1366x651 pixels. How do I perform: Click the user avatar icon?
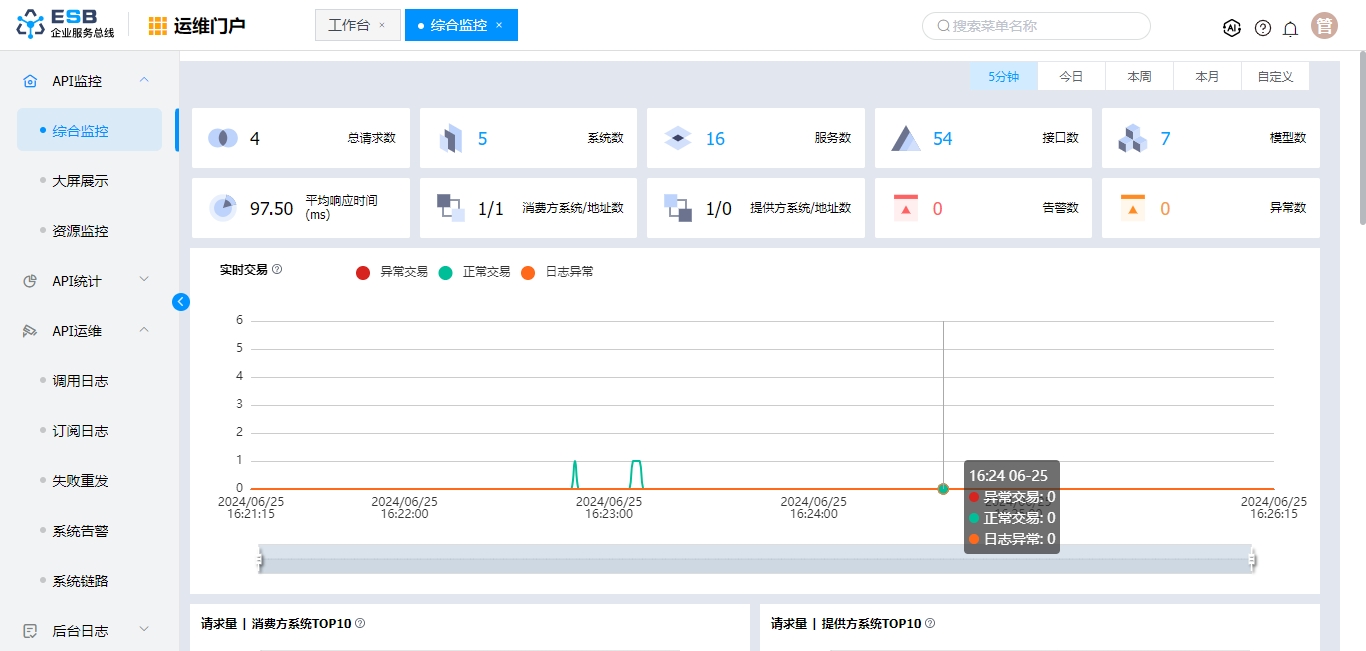1324,26
